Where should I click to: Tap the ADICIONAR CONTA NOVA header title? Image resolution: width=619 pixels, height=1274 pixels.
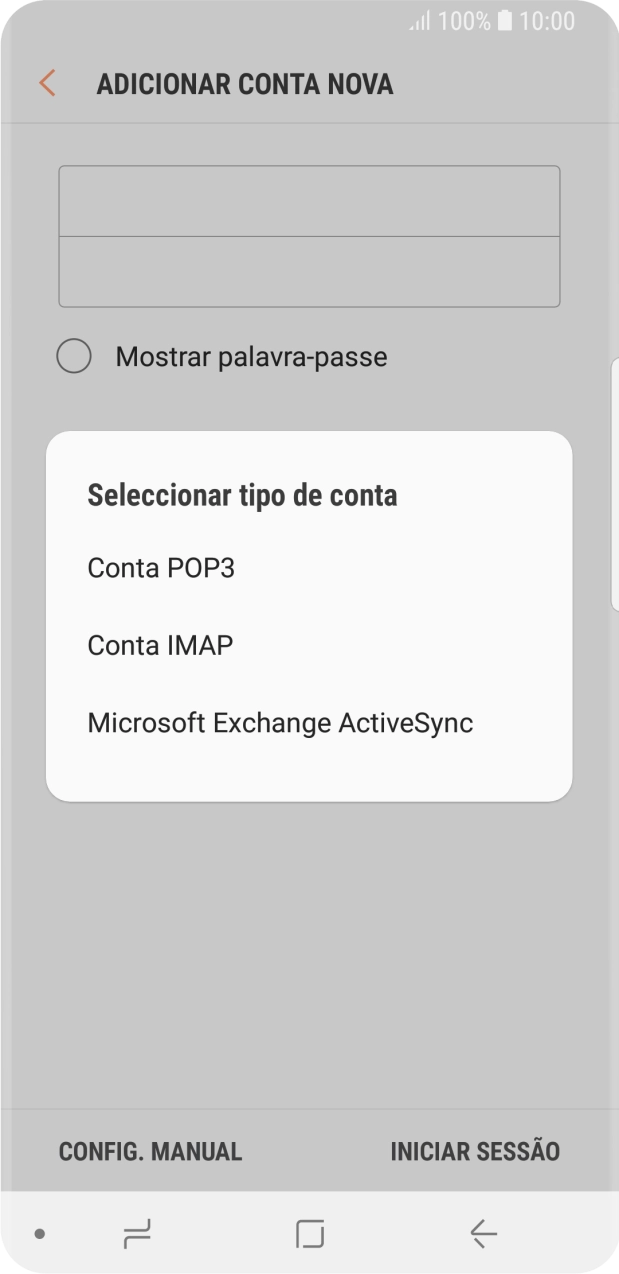[x=246, y=83]
